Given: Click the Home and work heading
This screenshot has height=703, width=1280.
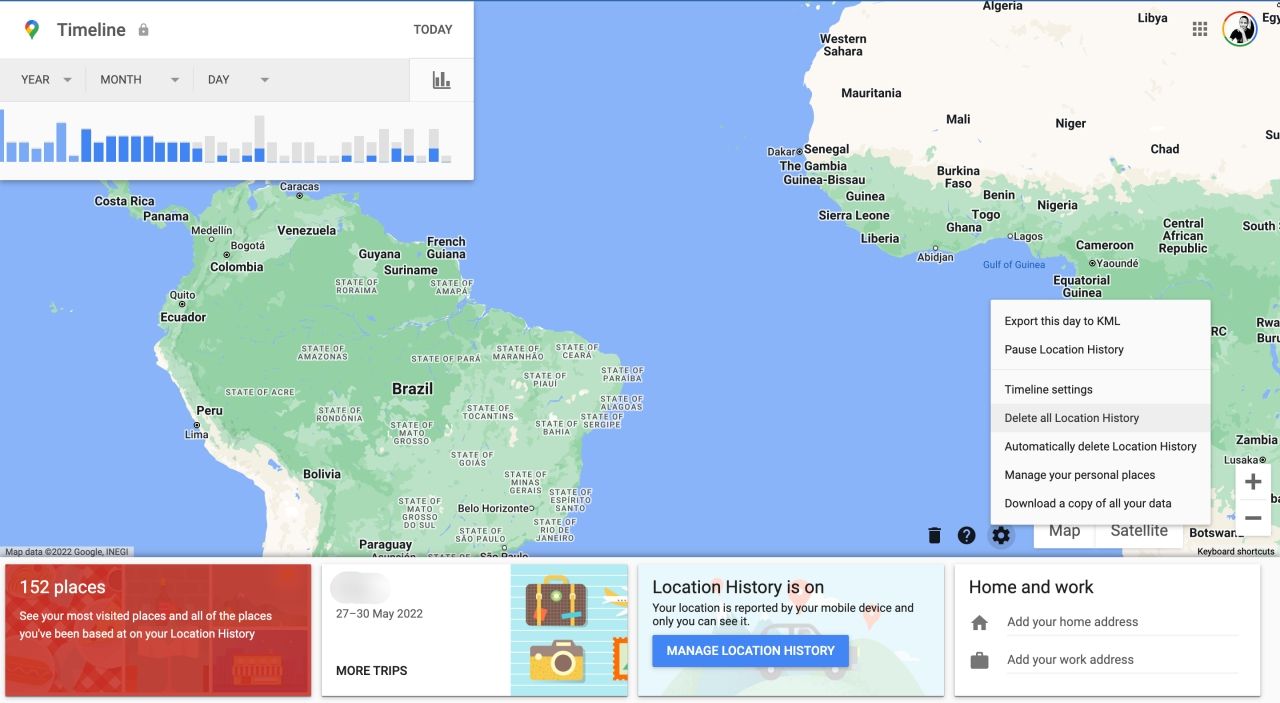Looking at the screenshot, I should click(x=1031, y=588).
